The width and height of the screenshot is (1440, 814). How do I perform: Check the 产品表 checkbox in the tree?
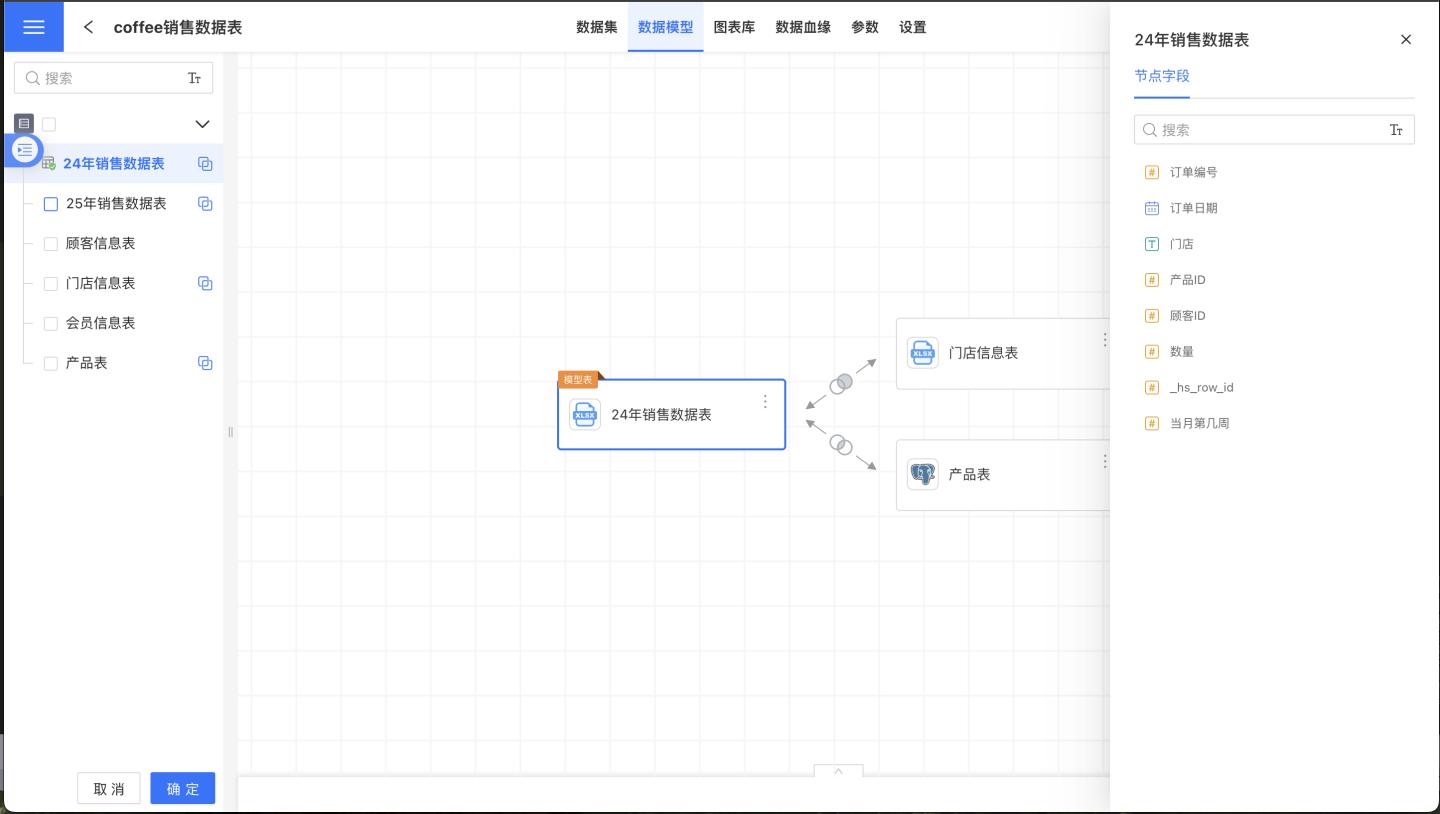point(51,364)
